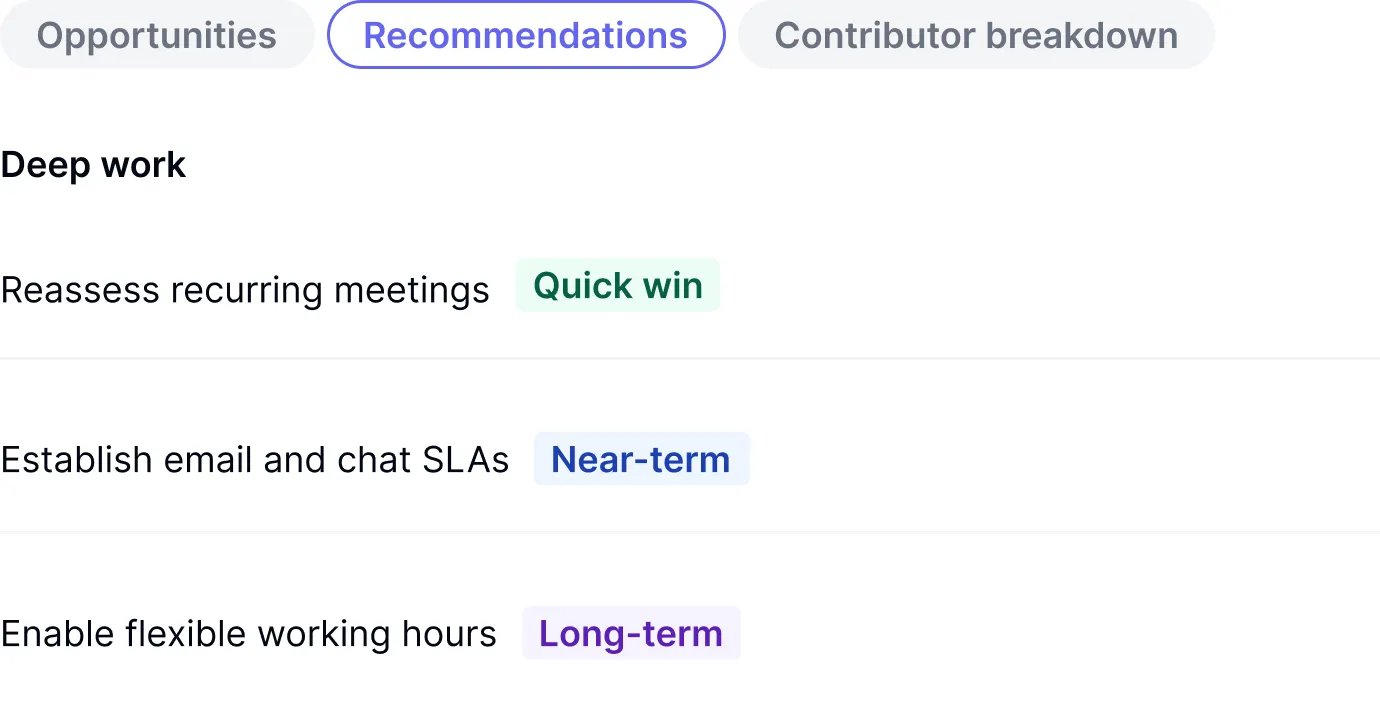Click the word Recommendations in the outlined pill

[526, 36]
